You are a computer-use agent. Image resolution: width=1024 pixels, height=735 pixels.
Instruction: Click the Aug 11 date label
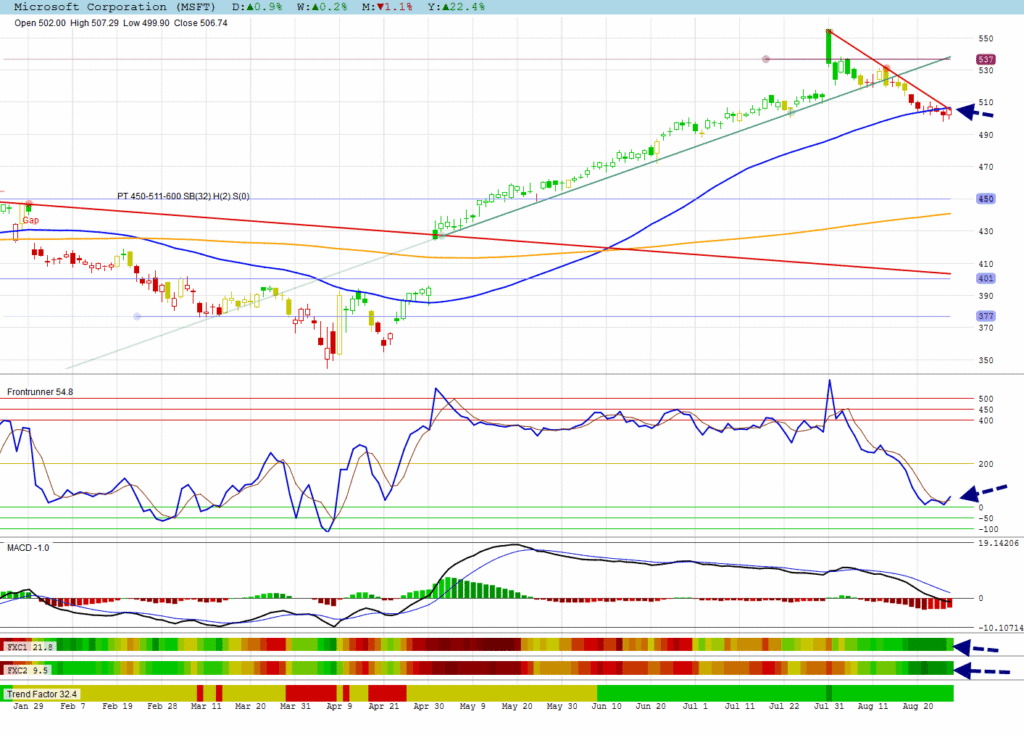point(873,706)
